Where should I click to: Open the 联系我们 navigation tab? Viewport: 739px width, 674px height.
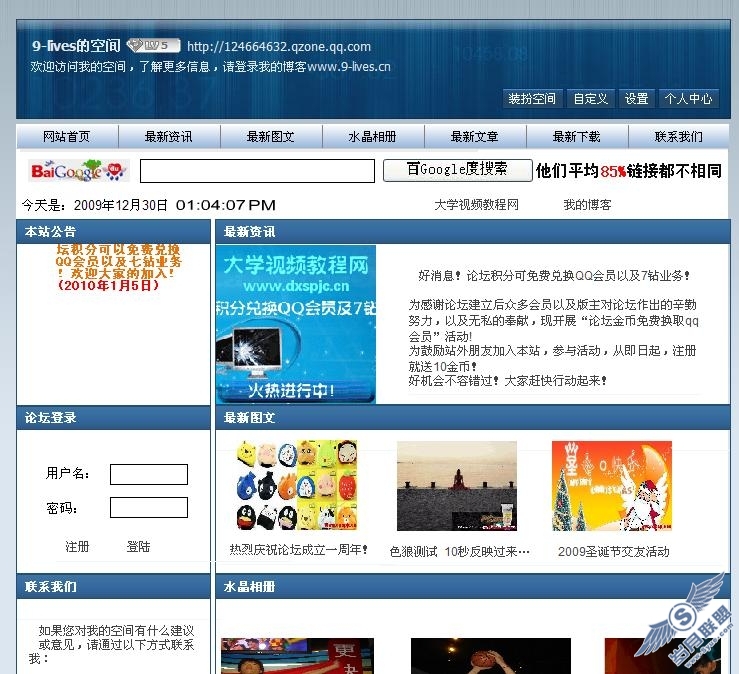pyautogui.click(x=678, y=137)
